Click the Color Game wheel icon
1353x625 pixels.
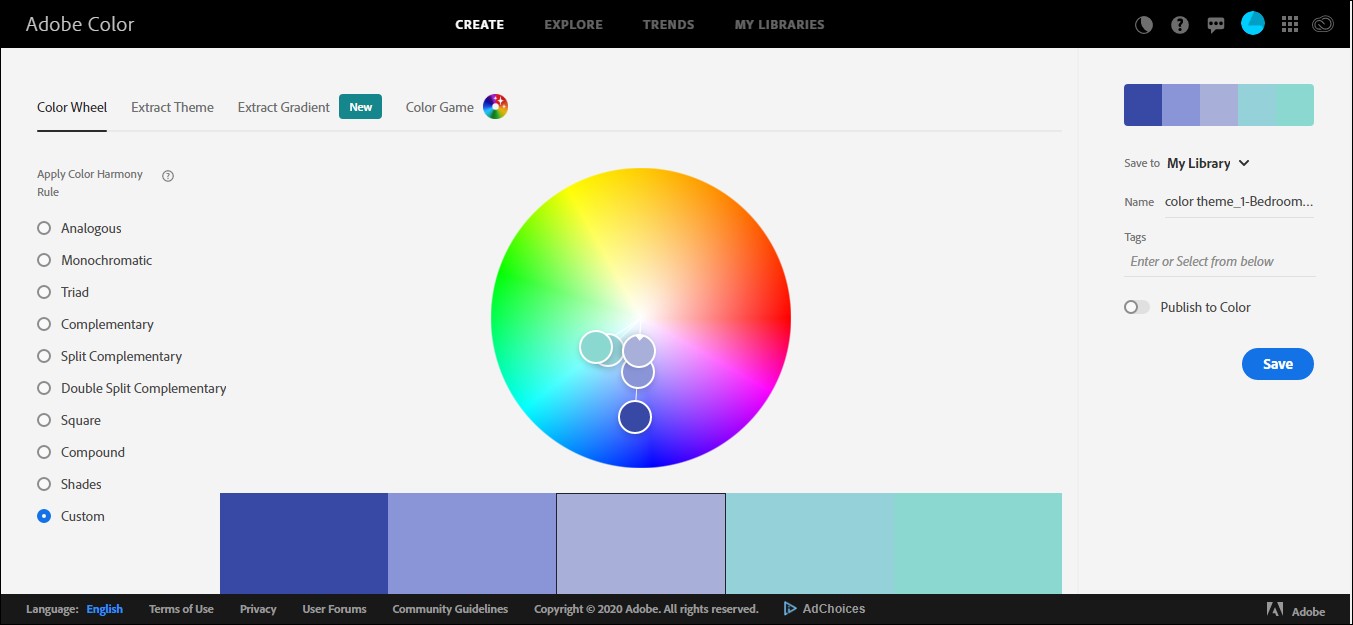coord(496,107)
